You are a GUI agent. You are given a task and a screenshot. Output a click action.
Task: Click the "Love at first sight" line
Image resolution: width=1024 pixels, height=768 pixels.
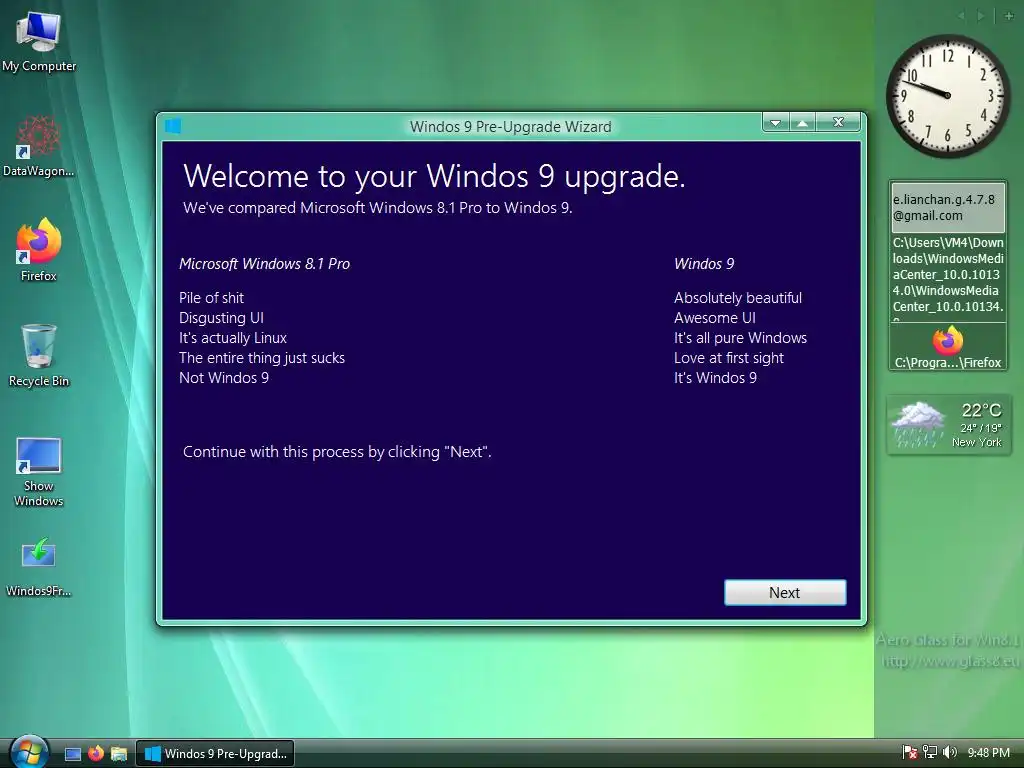729,358
